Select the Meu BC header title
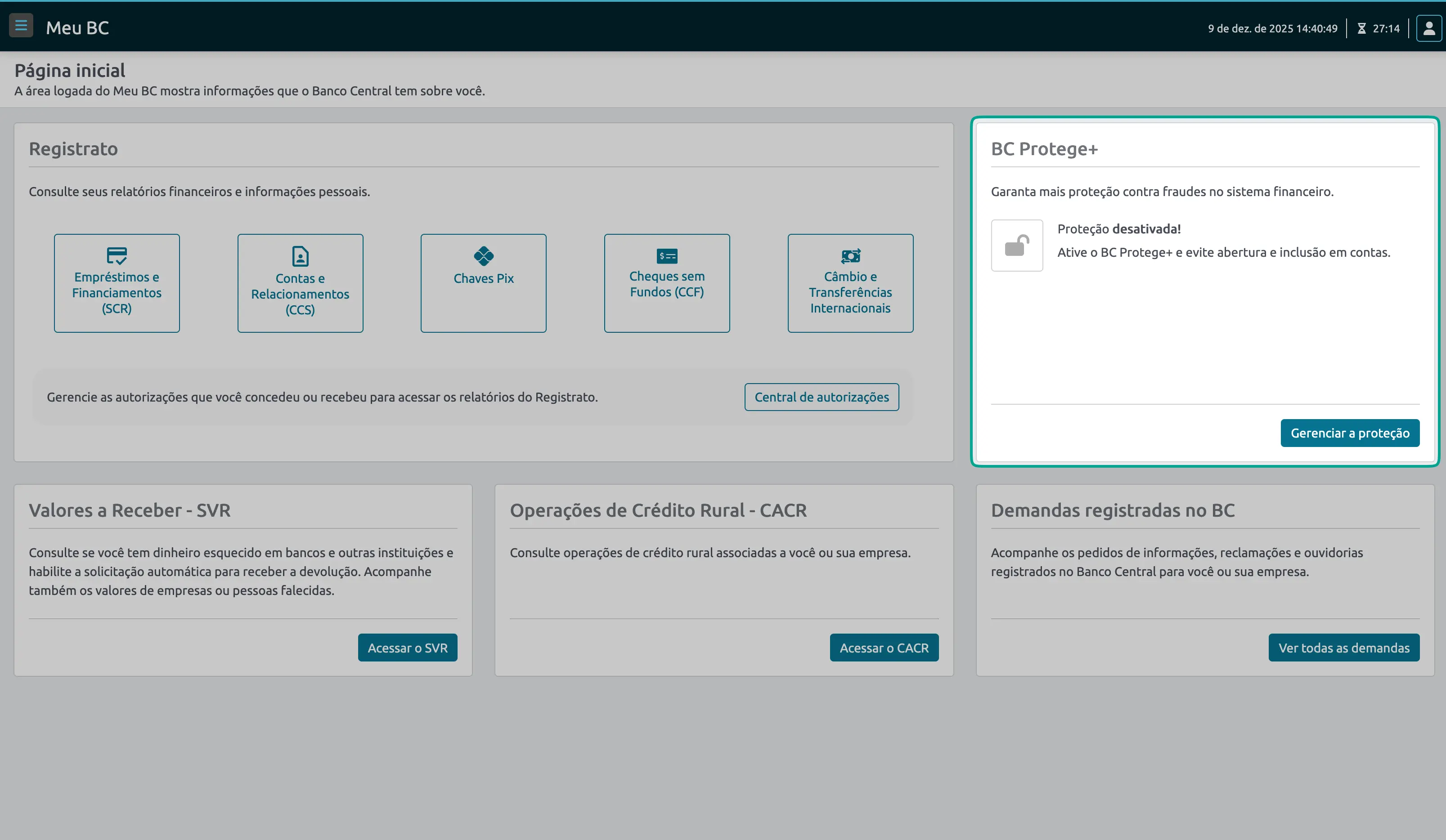Viewport: 1446px width, 840px height. tap(77, 27)
